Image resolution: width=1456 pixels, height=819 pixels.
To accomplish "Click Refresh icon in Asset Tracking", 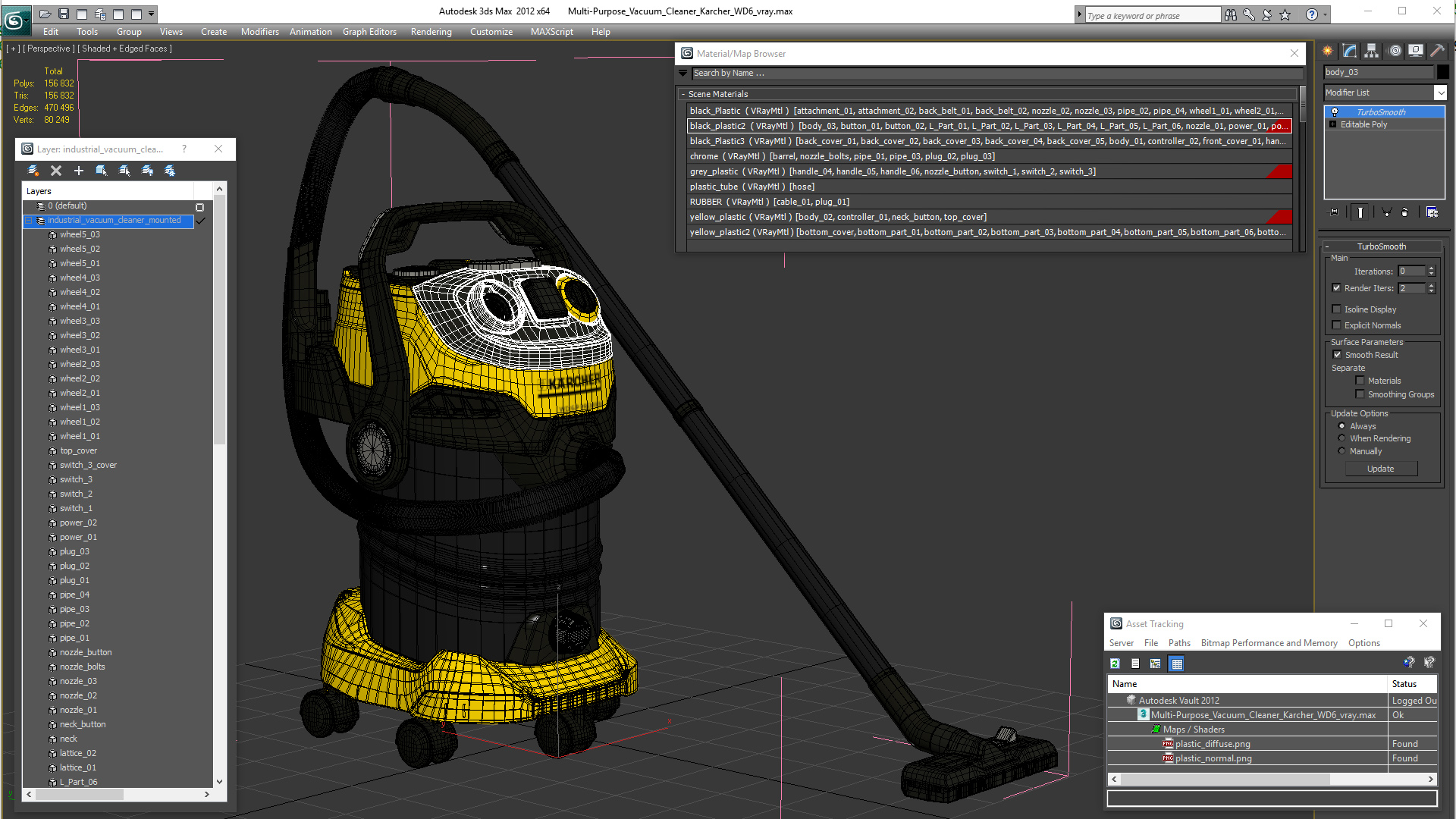I will point(1115,664).
